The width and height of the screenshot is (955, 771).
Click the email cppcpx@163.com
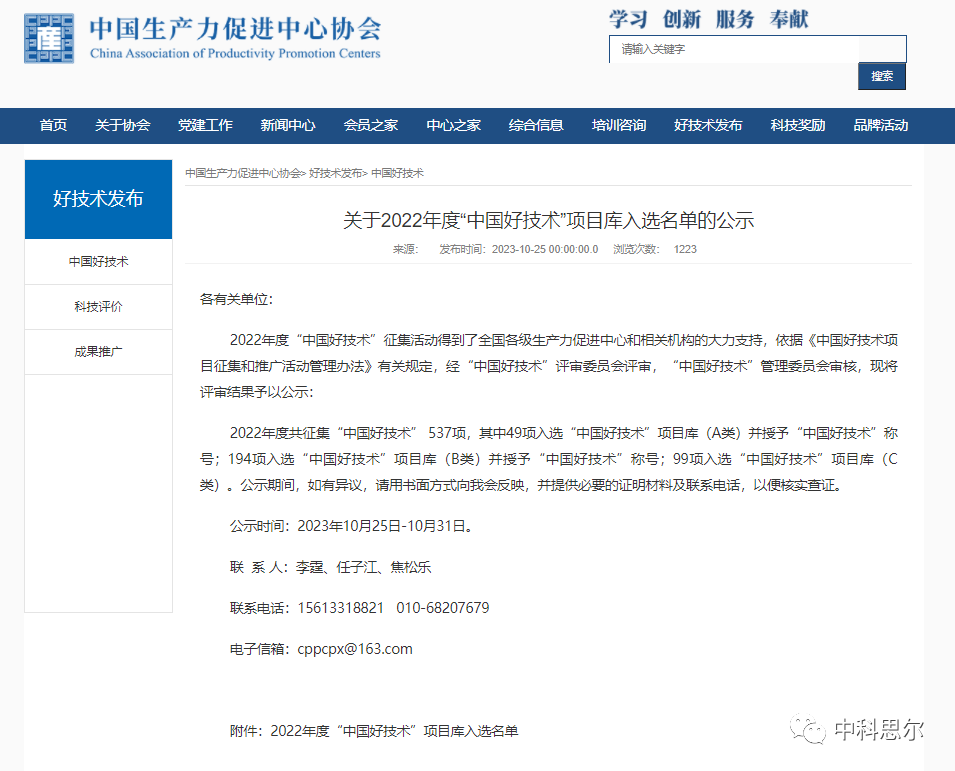(355, 649)
